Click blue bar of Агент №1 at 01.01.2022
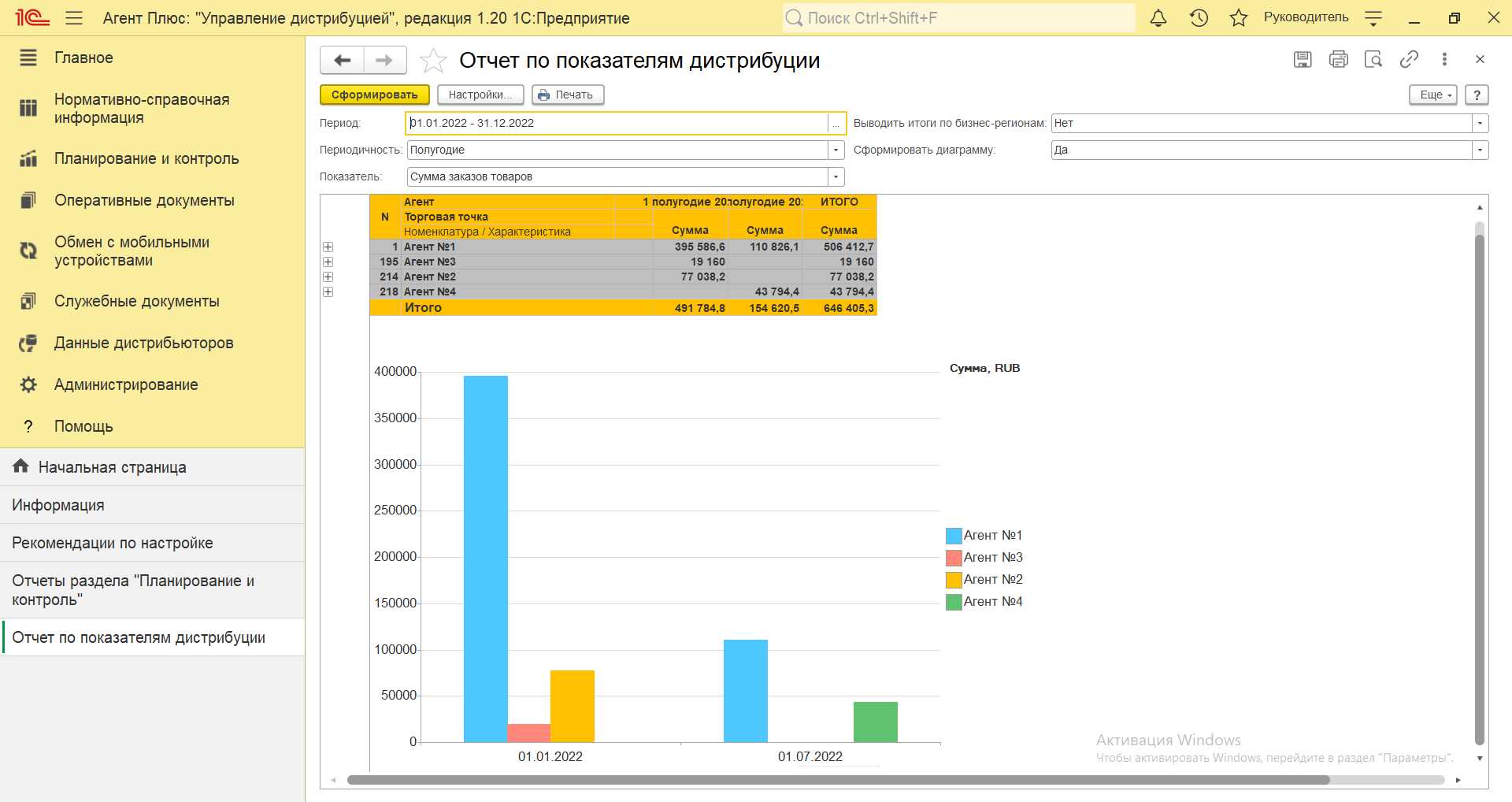This screenshot has width=1512, height=802. click(486, 559)
